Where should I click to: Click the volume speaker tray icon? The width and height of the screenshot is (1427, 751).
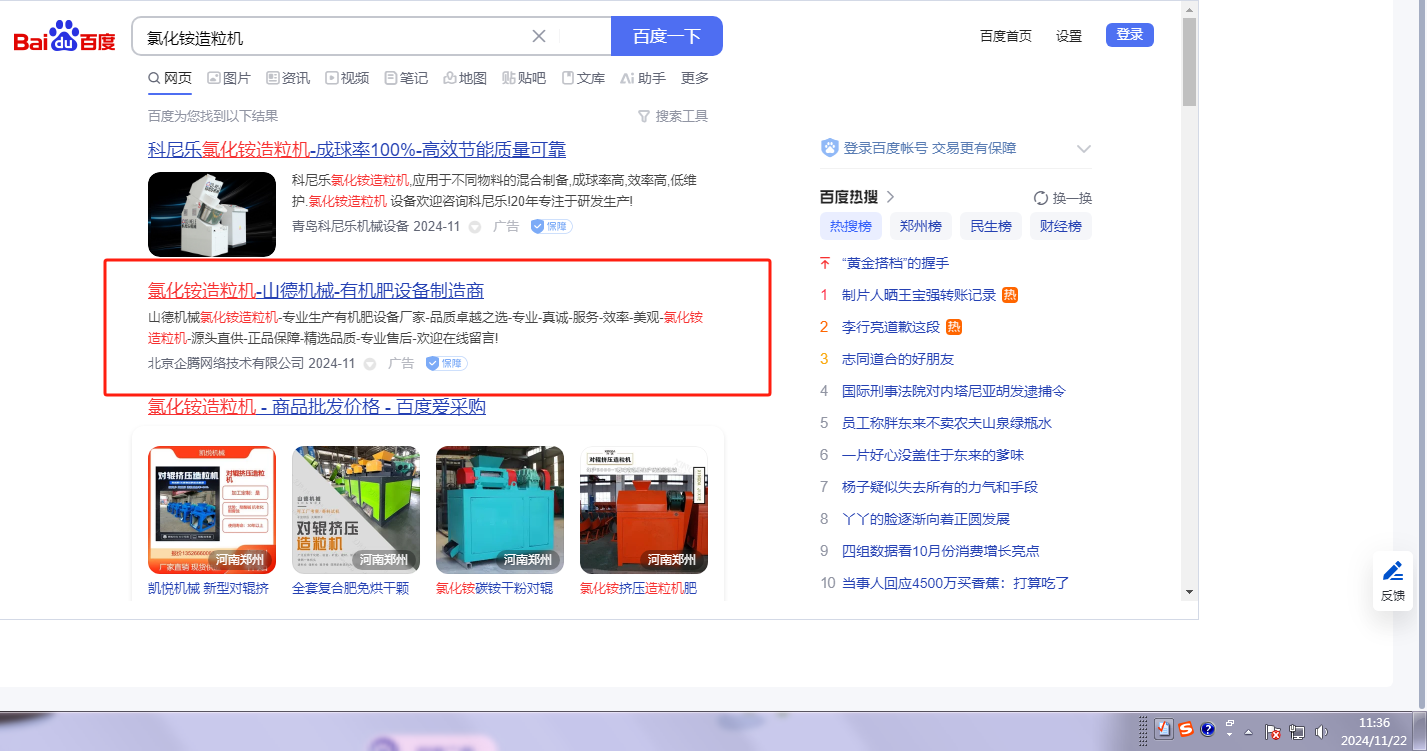(x=1321, y=732)
